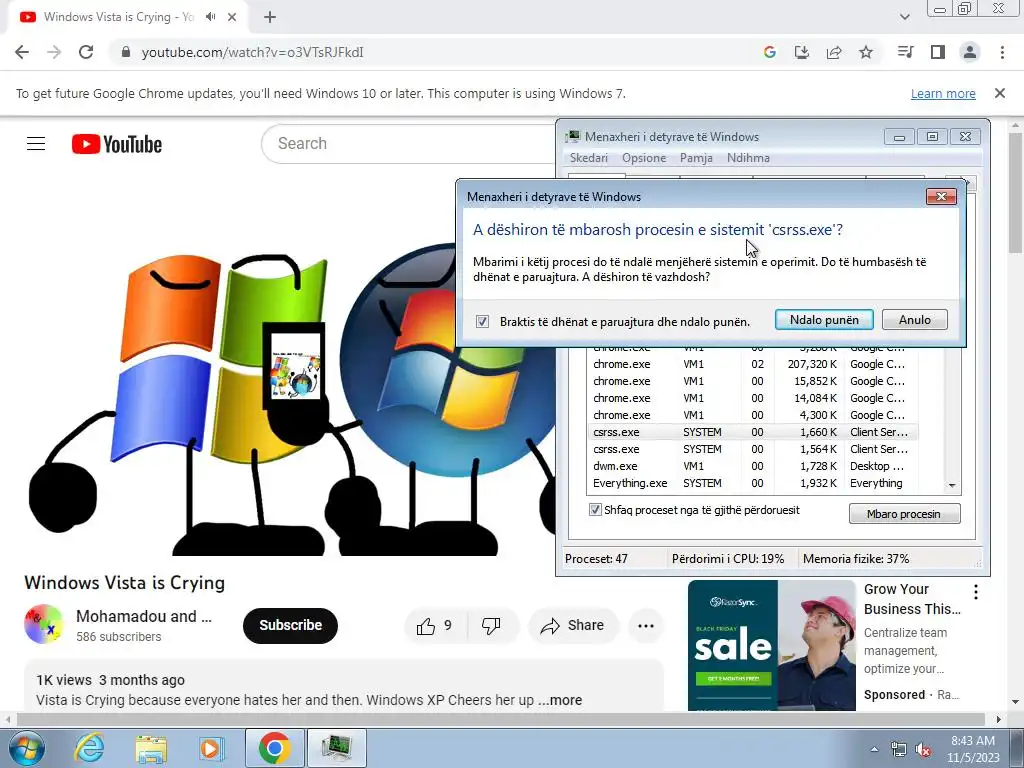
Task: Open Chrome three-dot menu
Action: (x=1002, y=52)
